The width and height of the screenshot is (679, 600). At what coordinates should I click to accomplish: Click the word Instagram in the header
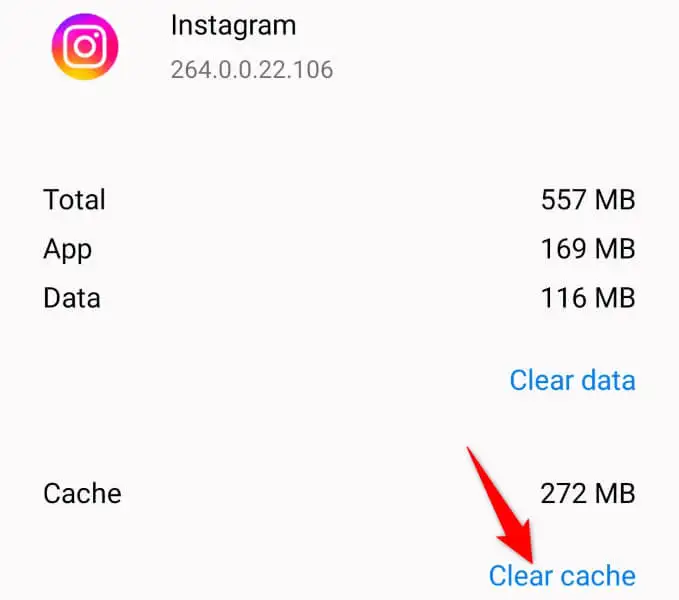click(233, 26)
